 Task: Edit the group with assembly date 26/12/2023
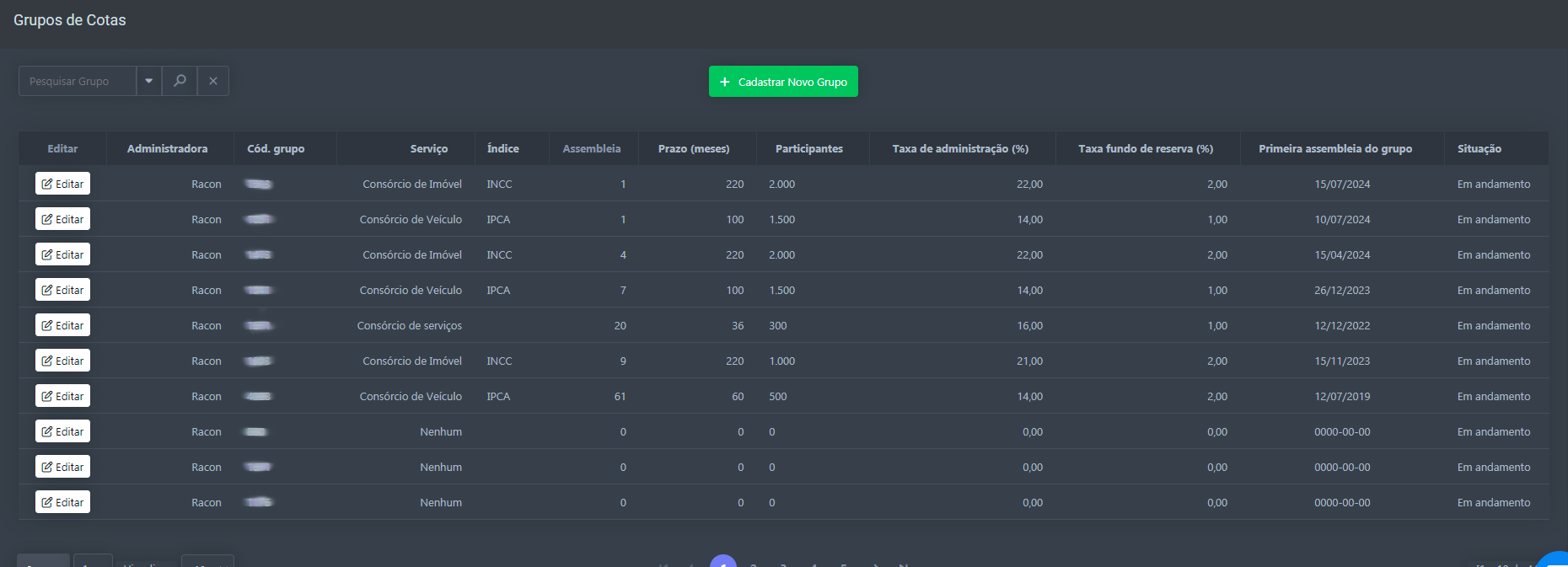click(x=63, y=290)
